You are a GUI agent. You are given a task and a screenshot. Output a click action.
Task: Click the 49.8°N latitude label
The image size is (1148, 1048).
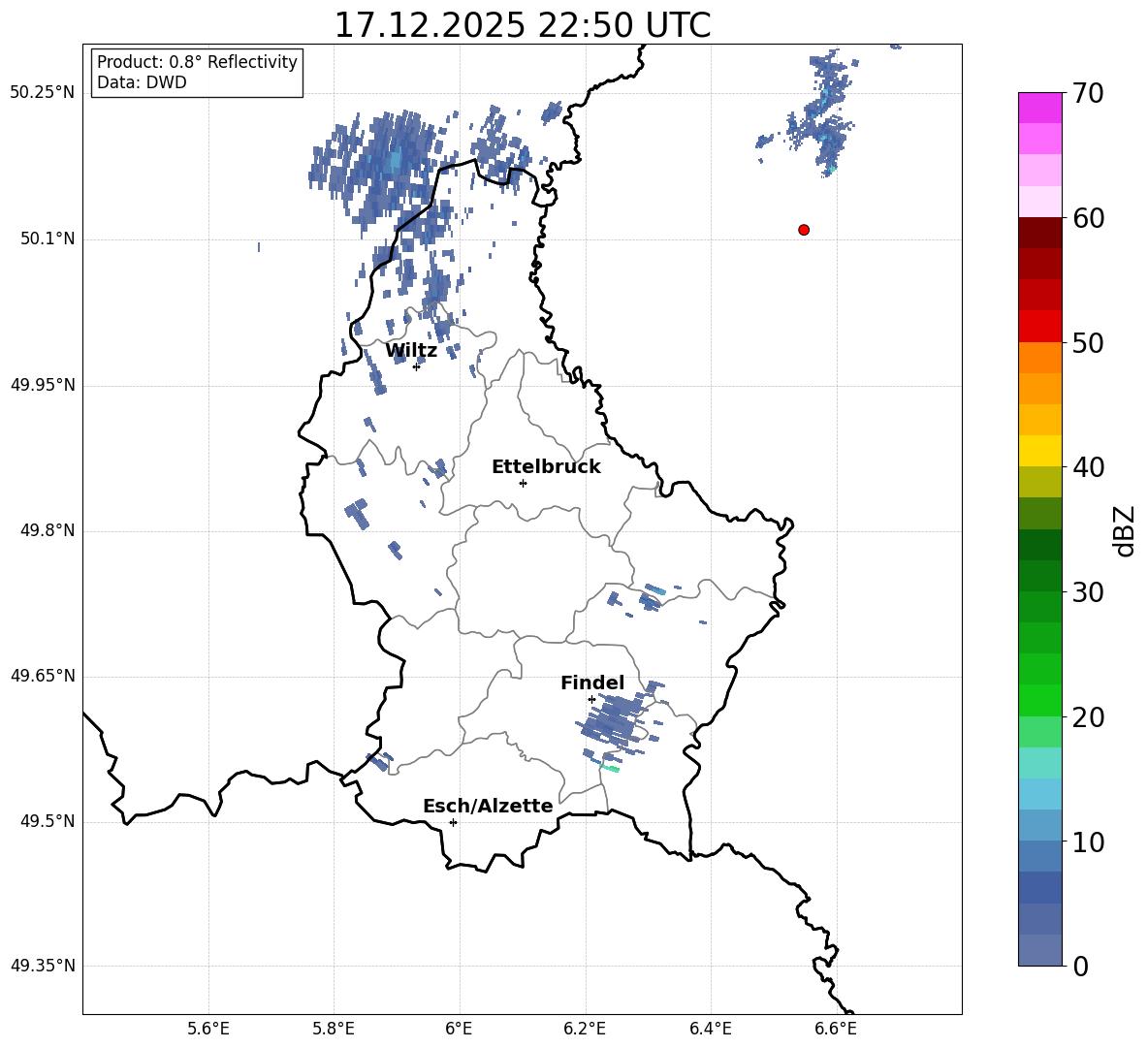coord(48,530)
